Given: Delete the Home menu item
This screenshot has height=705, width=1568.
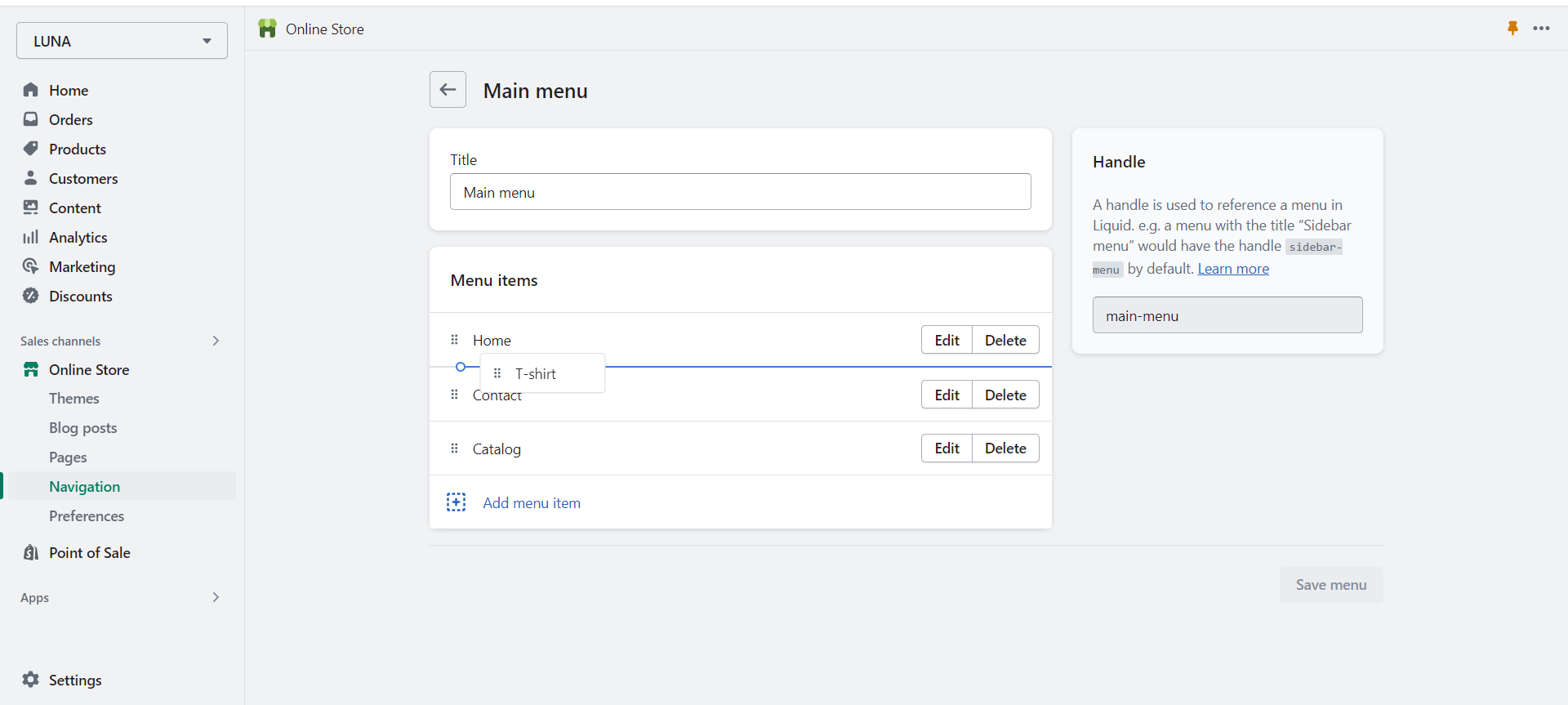Looking at the screenshot, I should 1005,340.
